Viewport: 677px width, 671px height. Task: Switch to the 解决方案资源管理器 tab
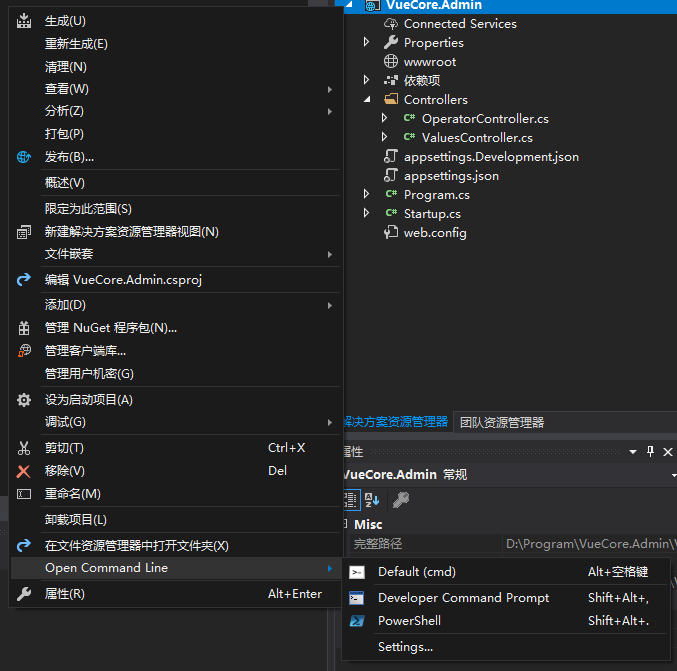tap(396, 422)
